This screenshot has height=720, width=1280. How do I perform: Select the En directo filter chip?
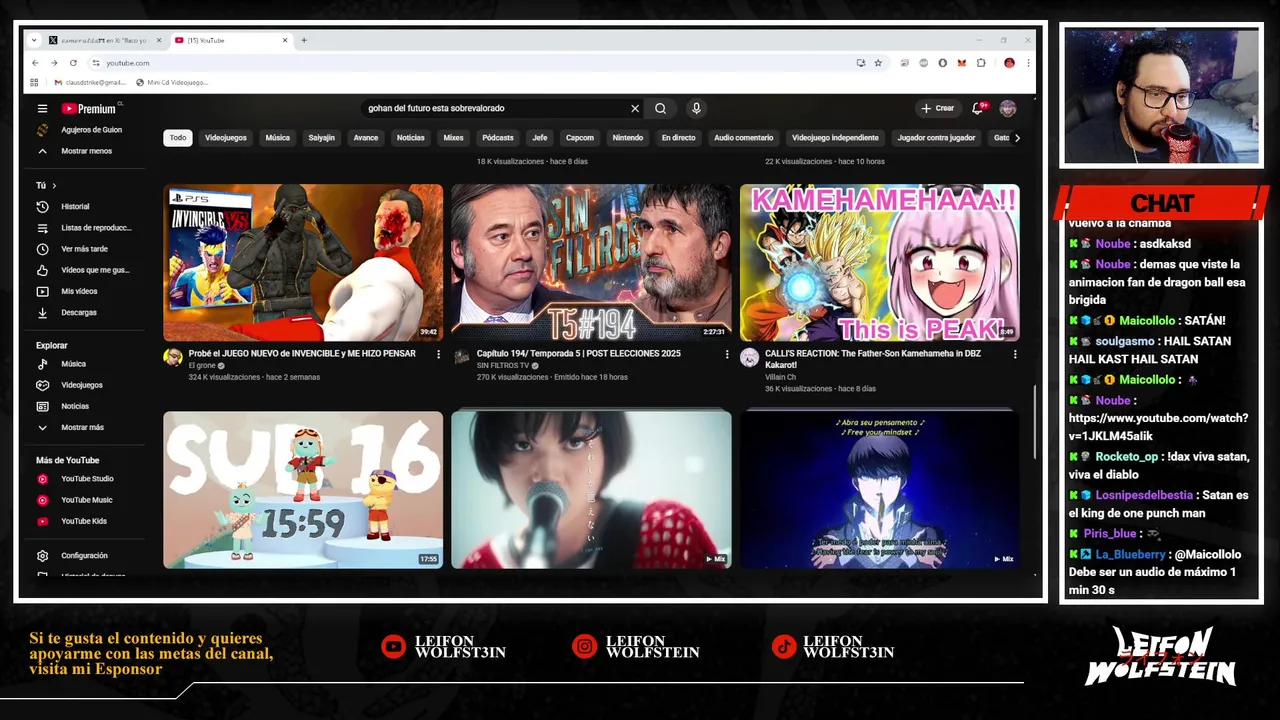tap(678, 138)
